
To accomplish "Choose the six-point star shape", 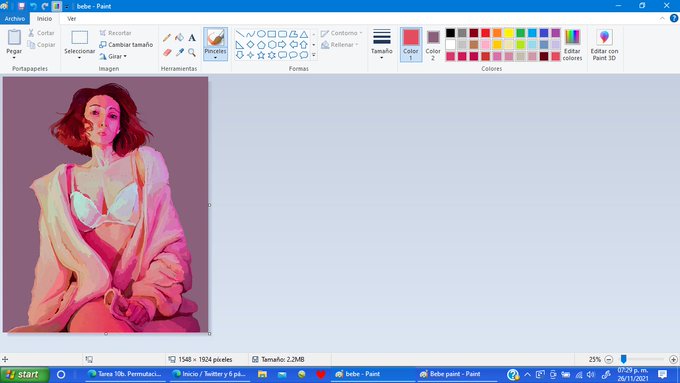I will (271, 55).
